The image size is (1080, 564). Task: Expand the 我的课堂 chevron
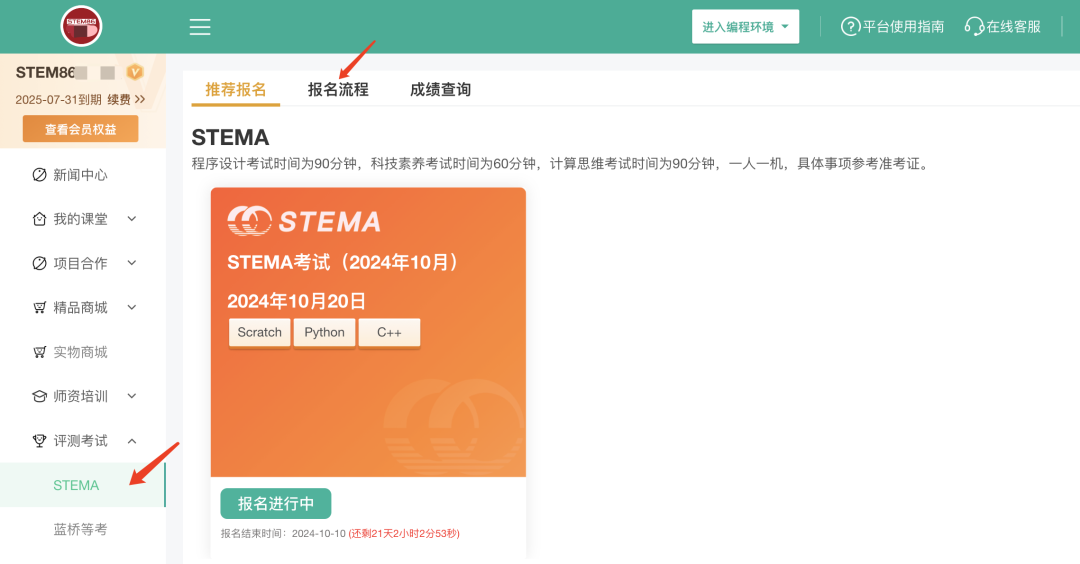pos(132,219)
